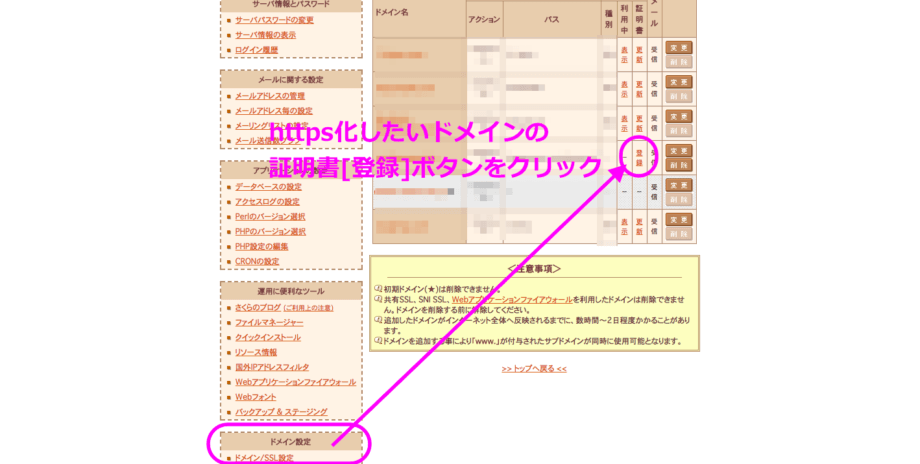Click >> トップへ戻る << link
Viewport: 920px width, 464px height.
[534, 369]
